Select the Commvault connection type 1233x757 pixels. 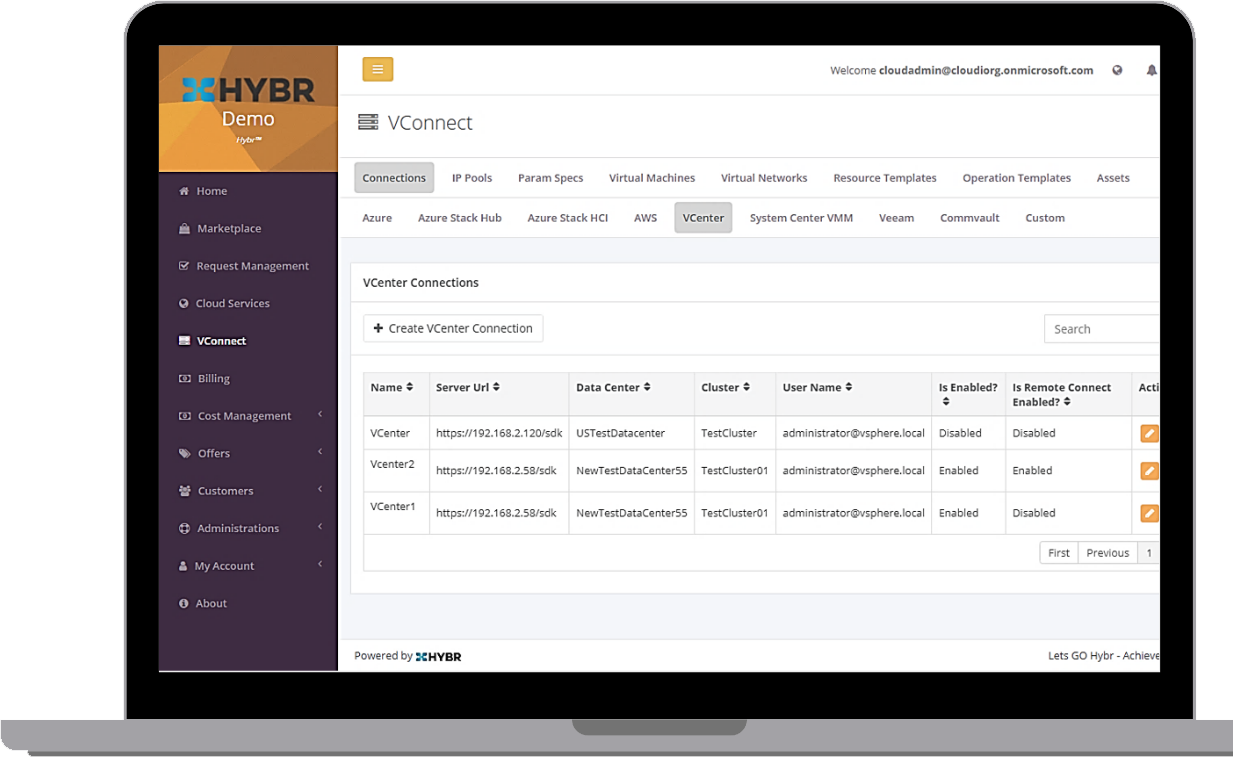970,218
